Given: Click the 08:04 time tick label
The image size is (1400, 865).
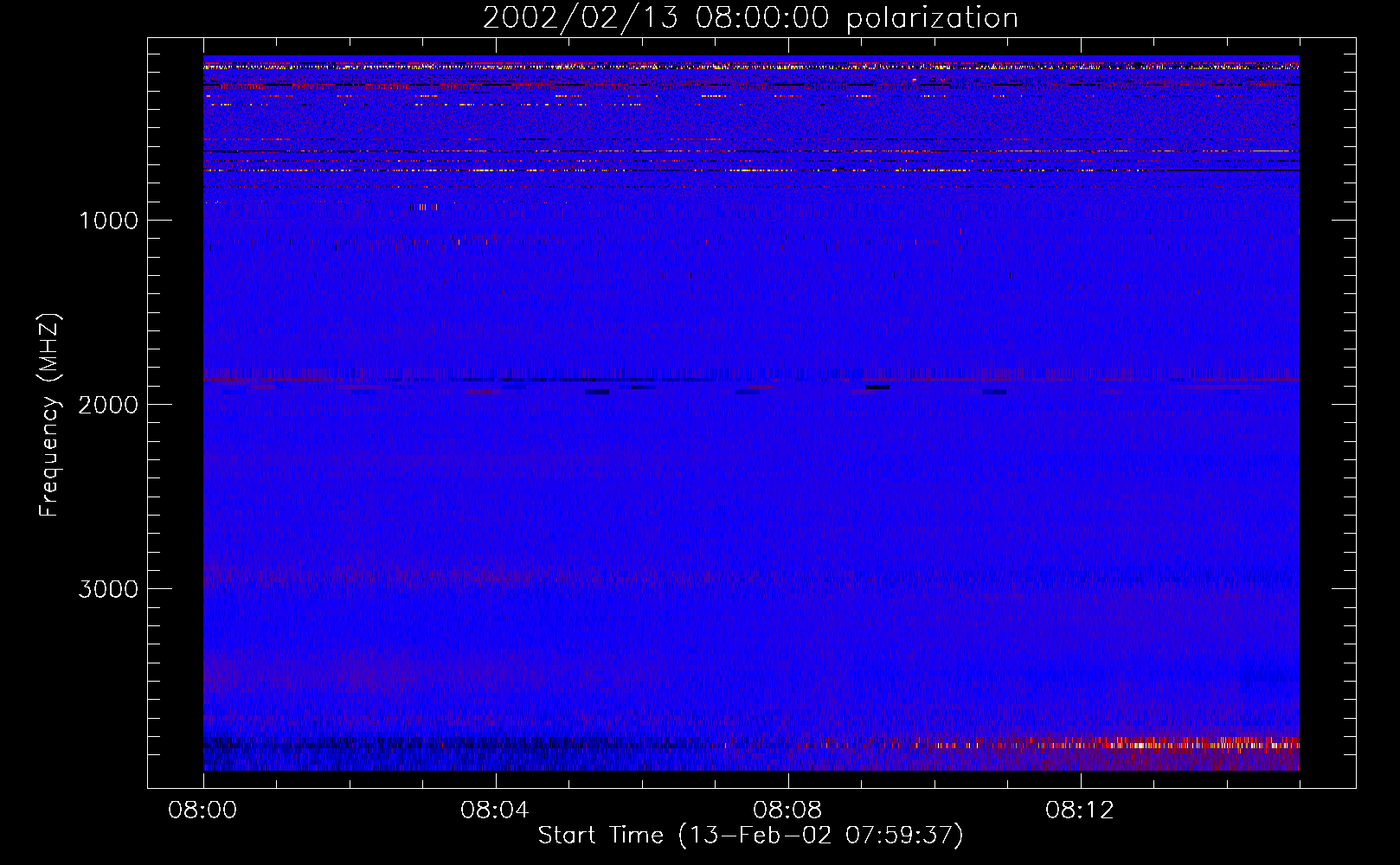Looking at the screenshot, I should [495, 811].
